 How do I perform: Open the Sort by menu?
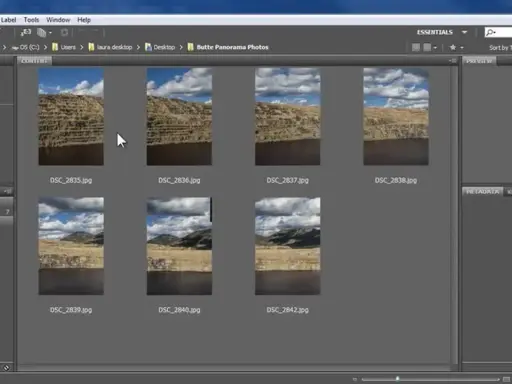[x=500, y=48]
